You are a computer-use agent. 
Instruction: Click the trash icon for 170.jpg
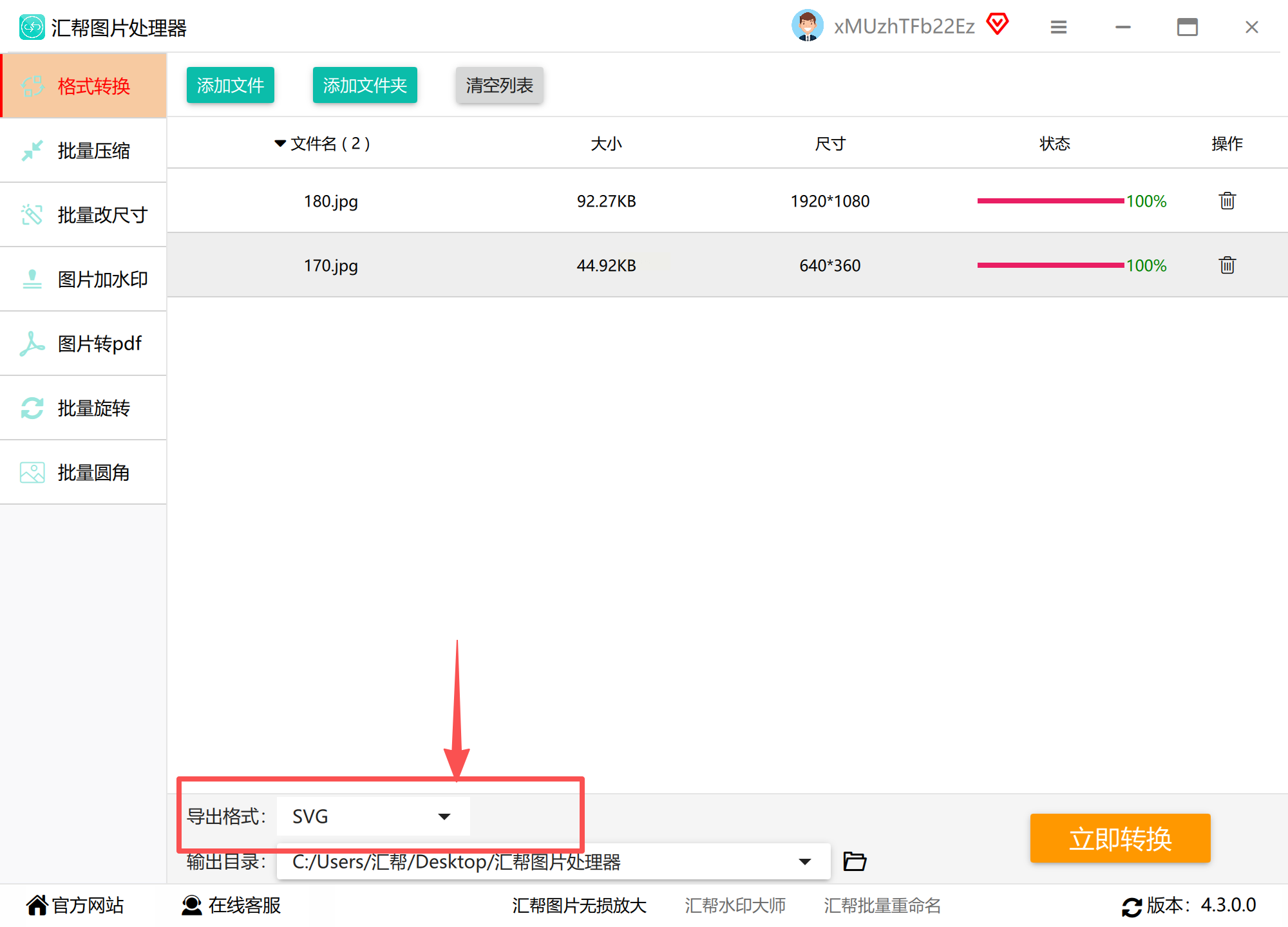point(1227,265)
